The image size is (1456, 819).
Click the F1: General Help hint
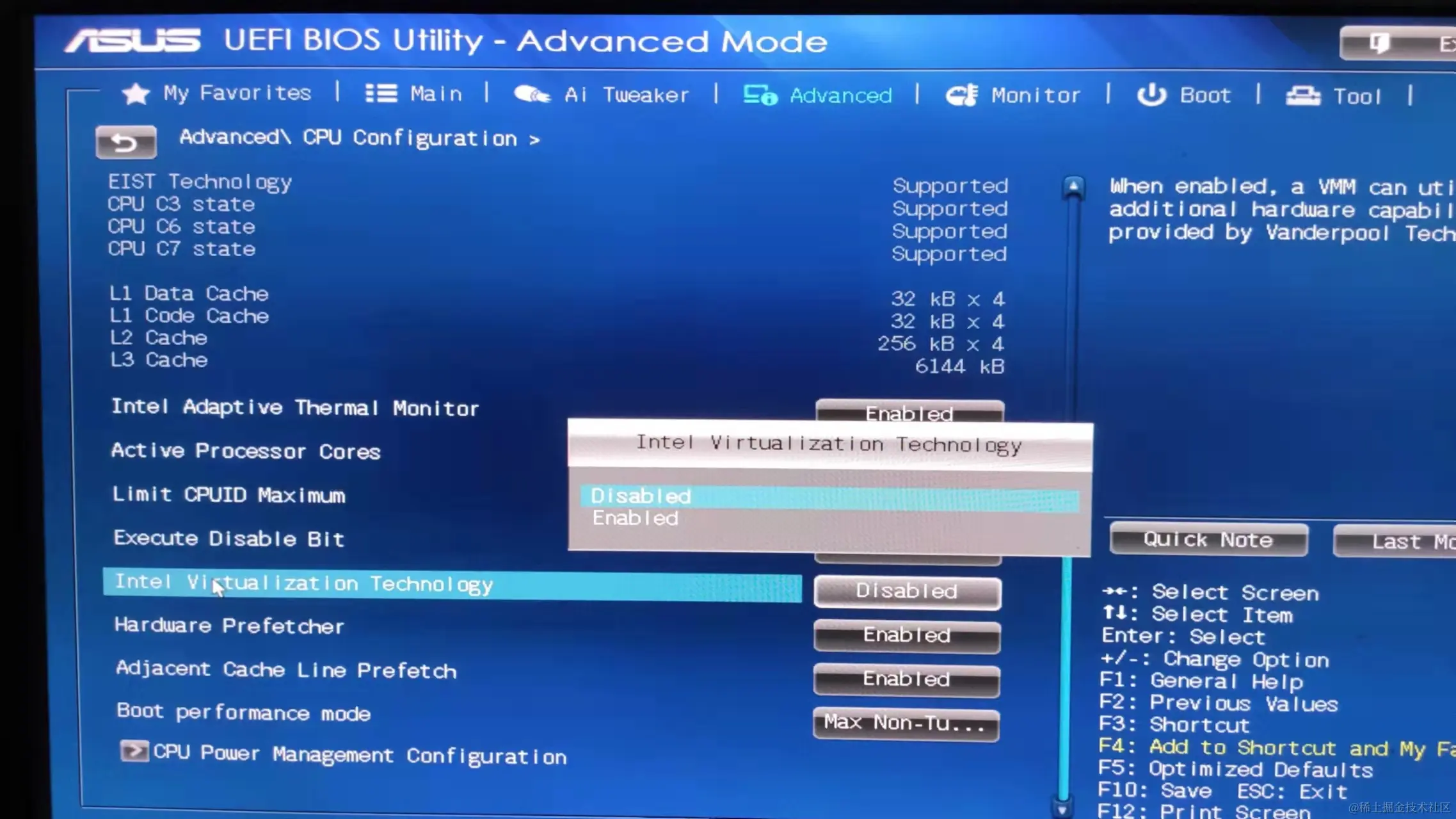pos(1201,681)
